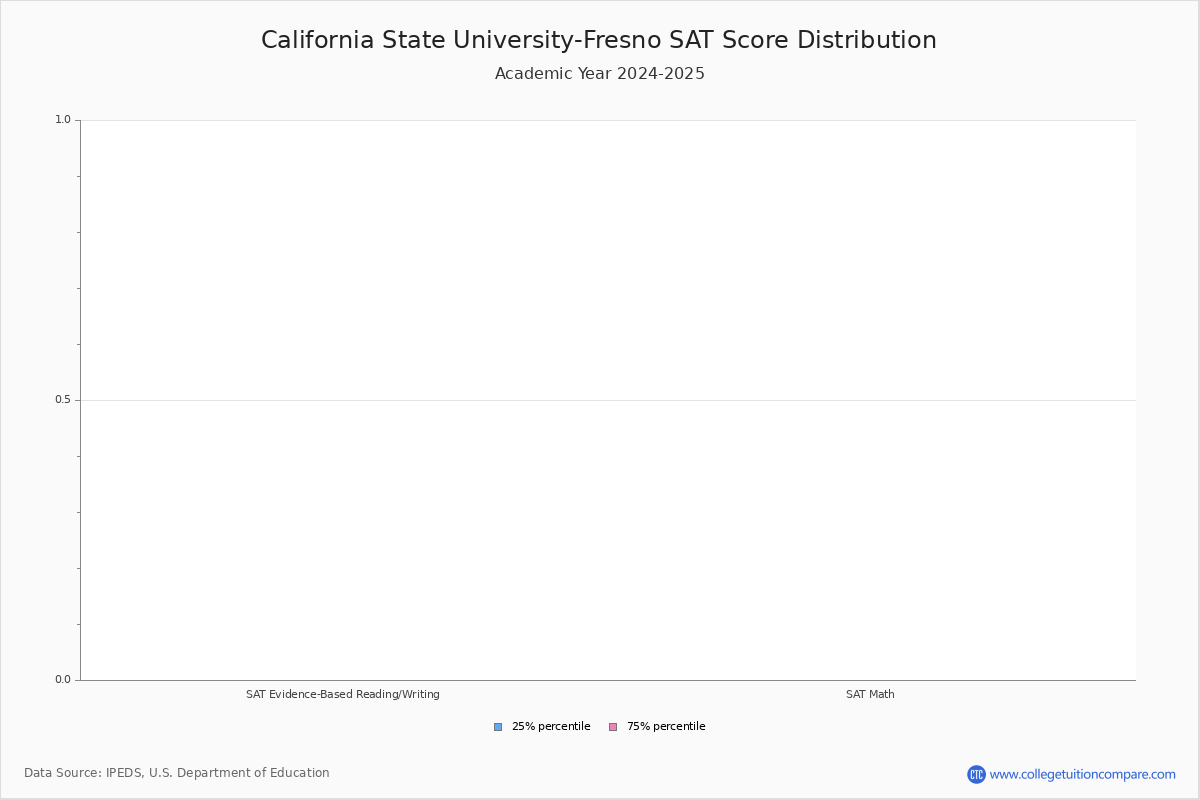Click the 0.0 y-axis value
The height and width of the screenshot is (800, 1200).
click(x=62, y=680)
